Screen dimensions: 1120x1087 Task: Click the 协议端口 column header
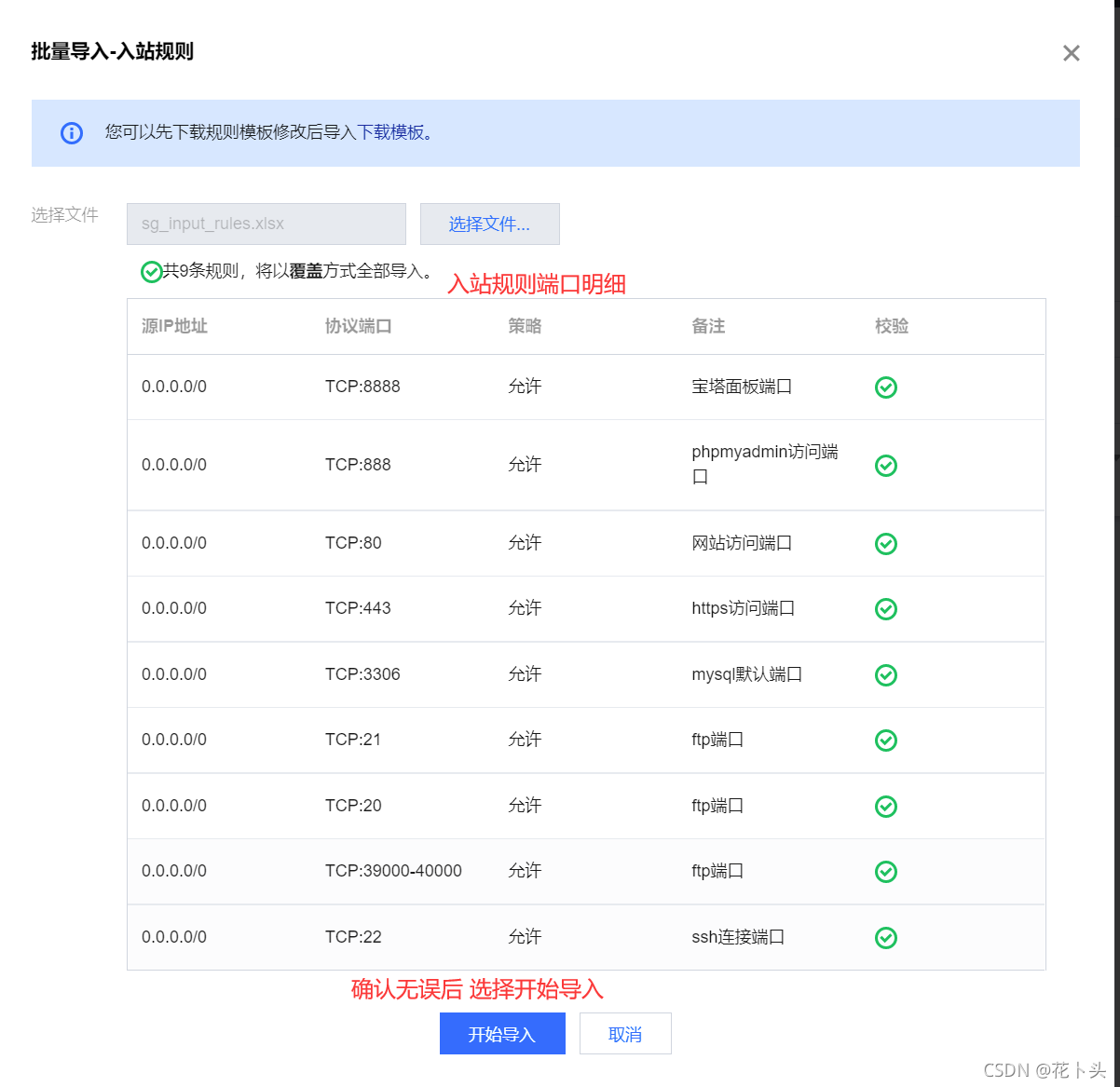(357, 326)
